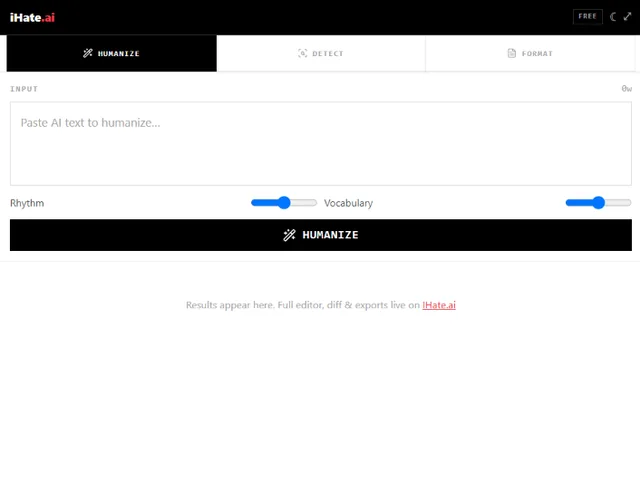Adjust the Rhythm slider
The width and height of the screenshot is (640, 492).
coord(284,203)
